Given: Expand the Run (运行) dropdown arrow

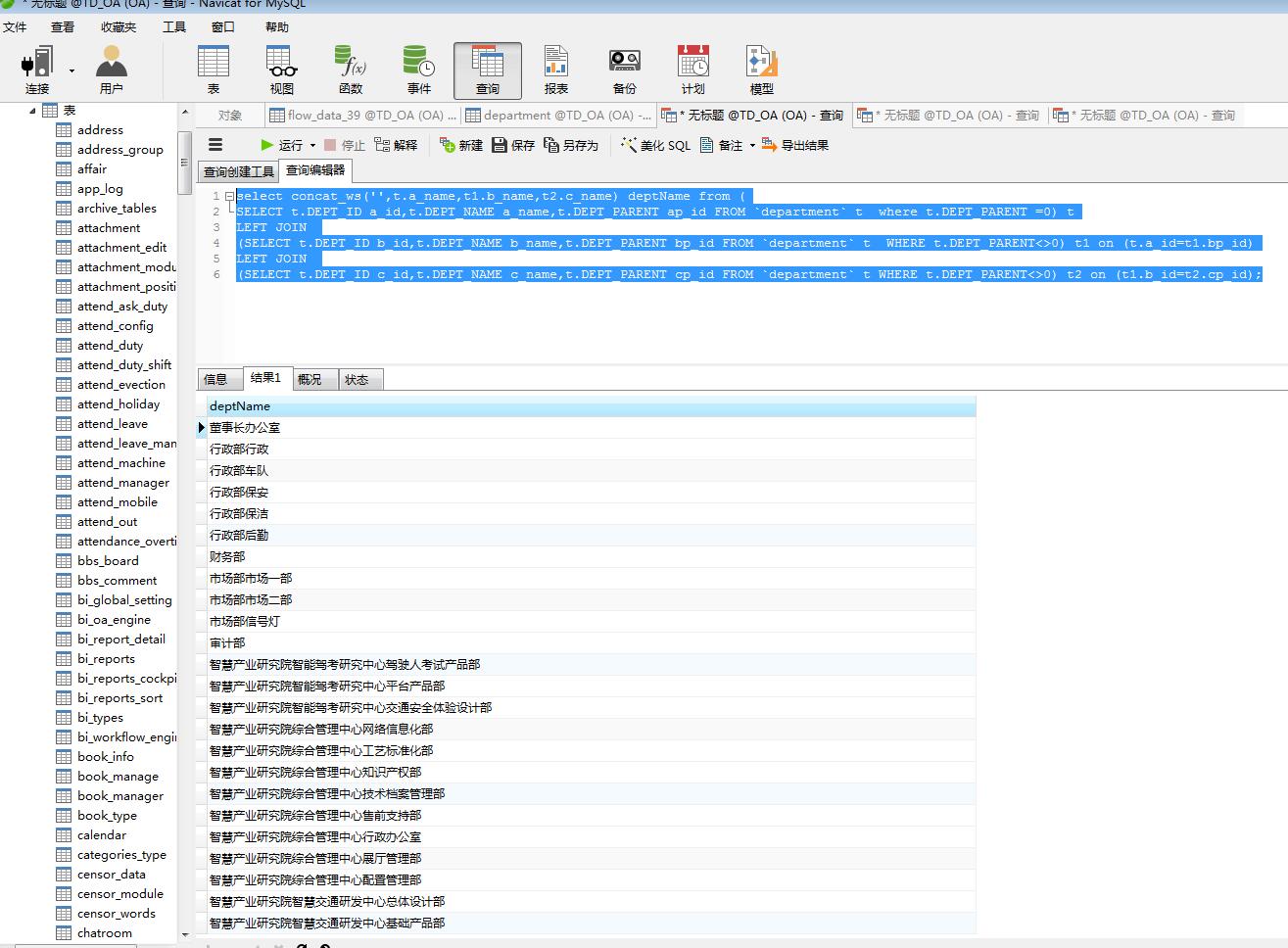Looking at the screenshot, I should tap(313, 146).
